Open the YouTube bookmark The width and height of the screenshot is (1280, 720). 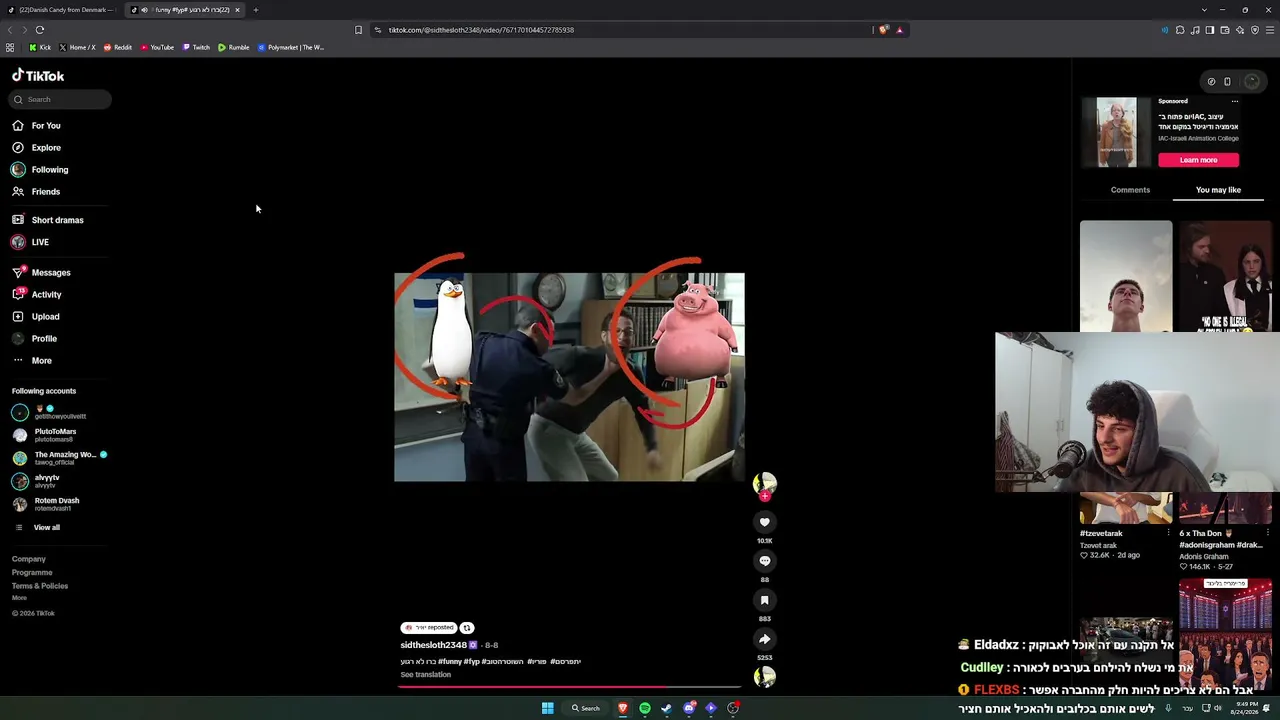pos(157,48)
